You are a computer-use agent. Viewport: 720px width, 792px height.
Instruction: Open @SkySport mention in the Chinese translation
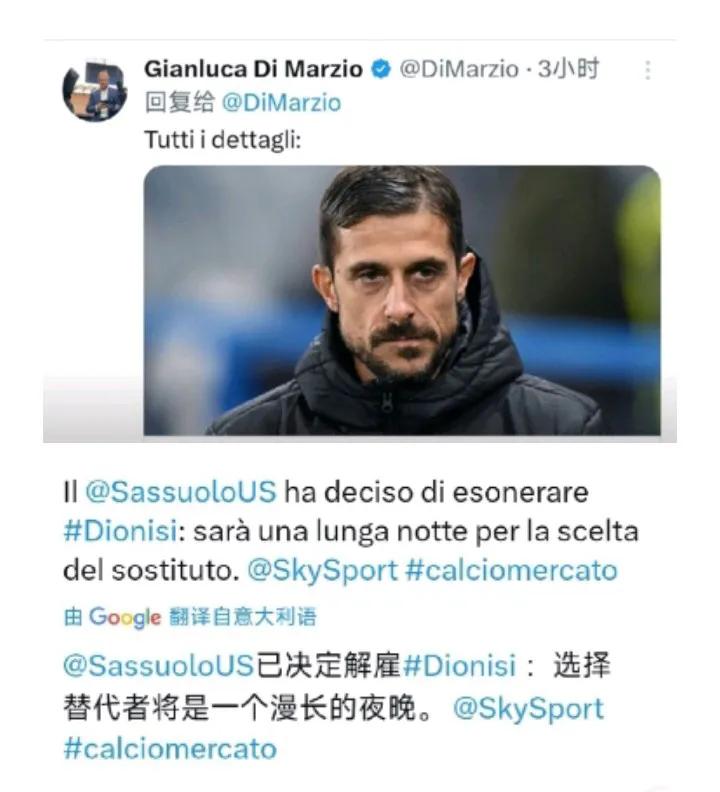tap(529, 708)
